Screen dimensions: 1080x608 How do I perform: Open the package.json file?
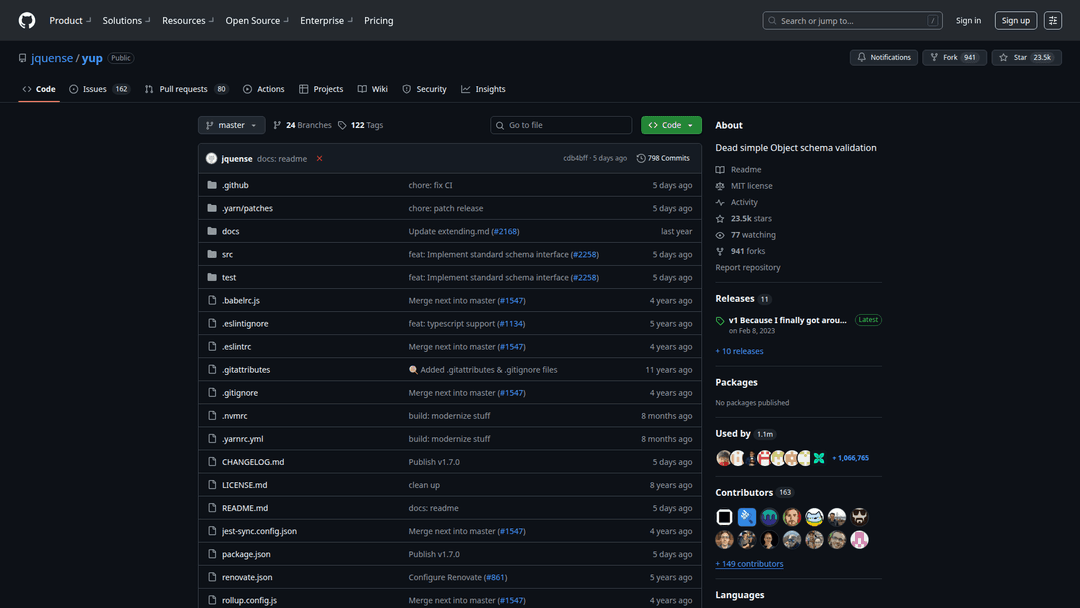tap(246, 554)
